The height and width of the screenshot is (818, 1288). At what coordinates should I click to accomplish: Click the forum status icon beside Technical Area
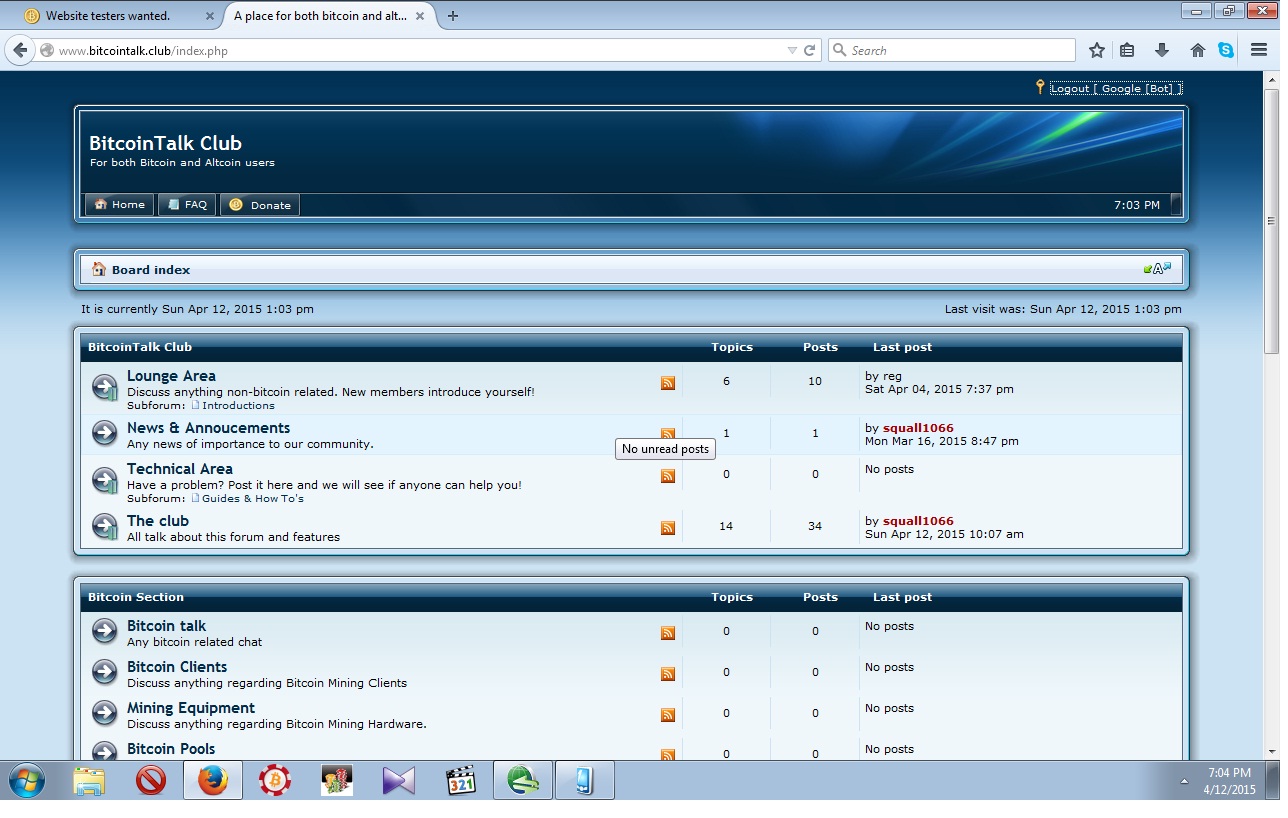tap(105, 479)
